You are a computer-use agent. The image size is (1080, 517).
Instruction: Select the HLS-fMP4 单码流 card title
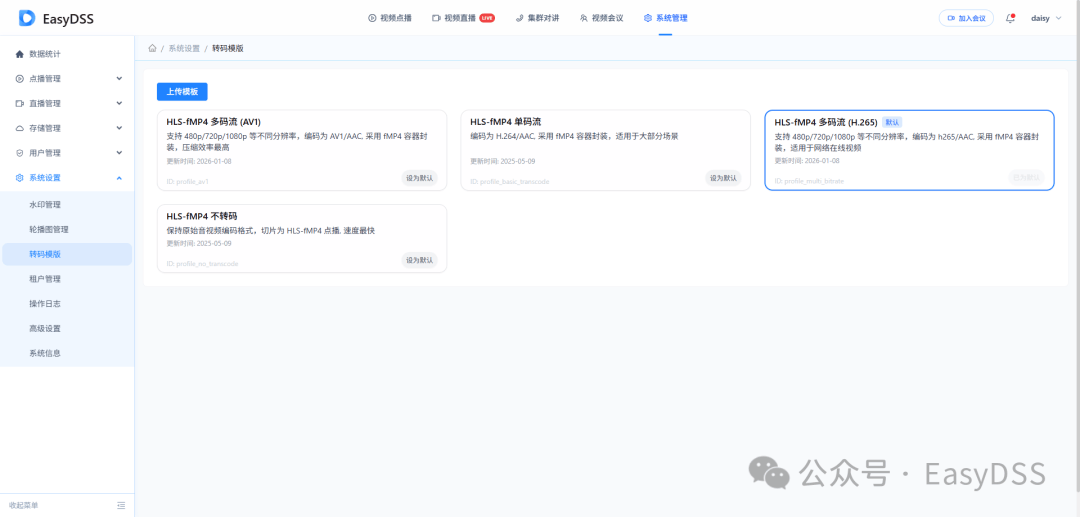[x=506, y=122]
